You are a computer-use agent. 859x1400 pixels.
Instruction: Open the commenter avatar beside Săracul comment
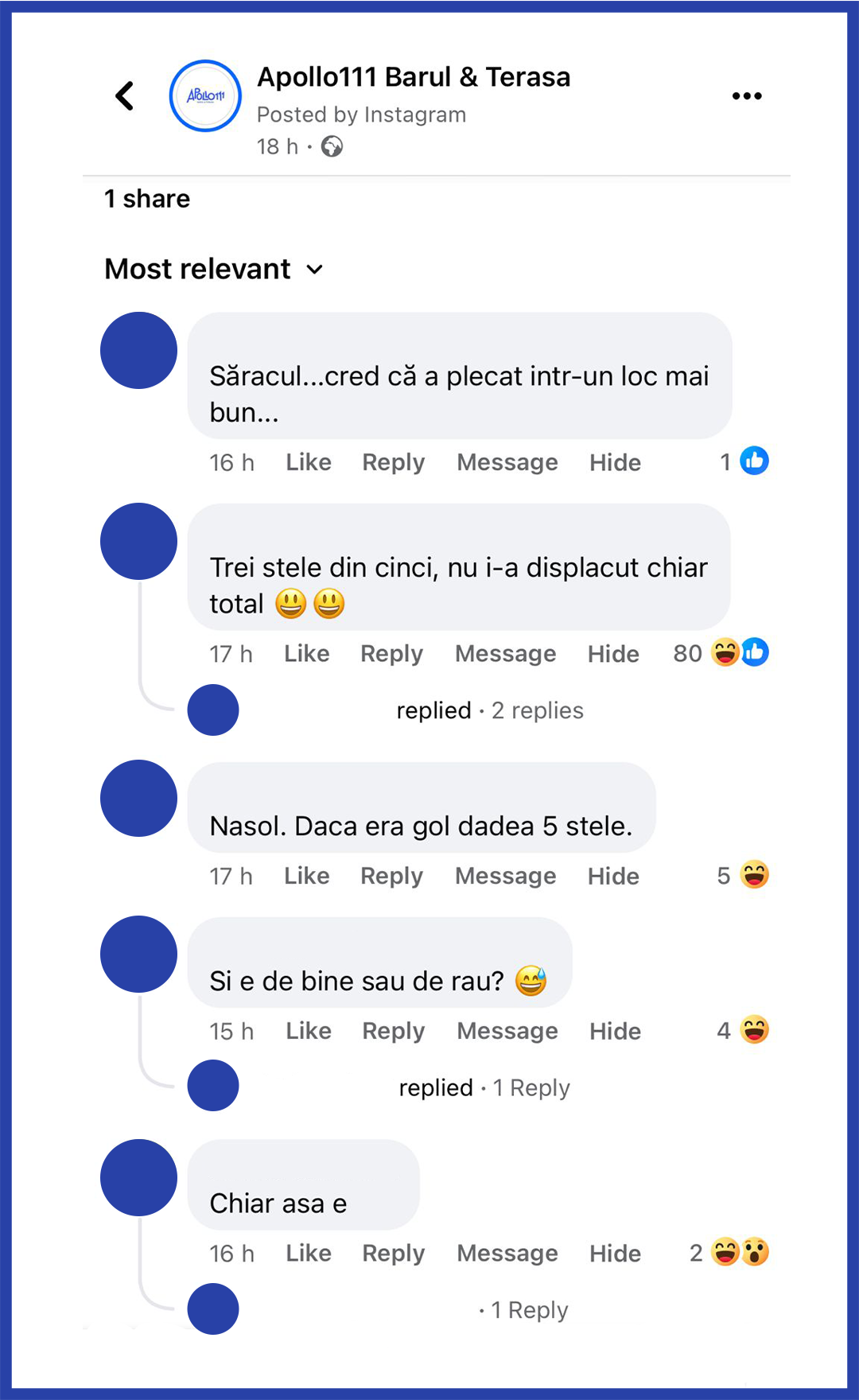coord(138,351)
